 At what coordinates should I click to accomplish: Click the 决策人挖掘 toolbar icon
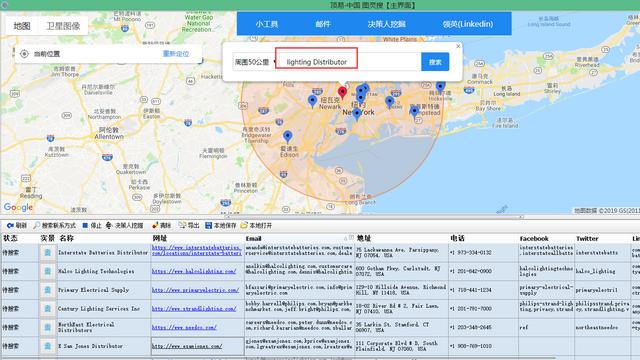pyautogui.click(x=109, y=225)
